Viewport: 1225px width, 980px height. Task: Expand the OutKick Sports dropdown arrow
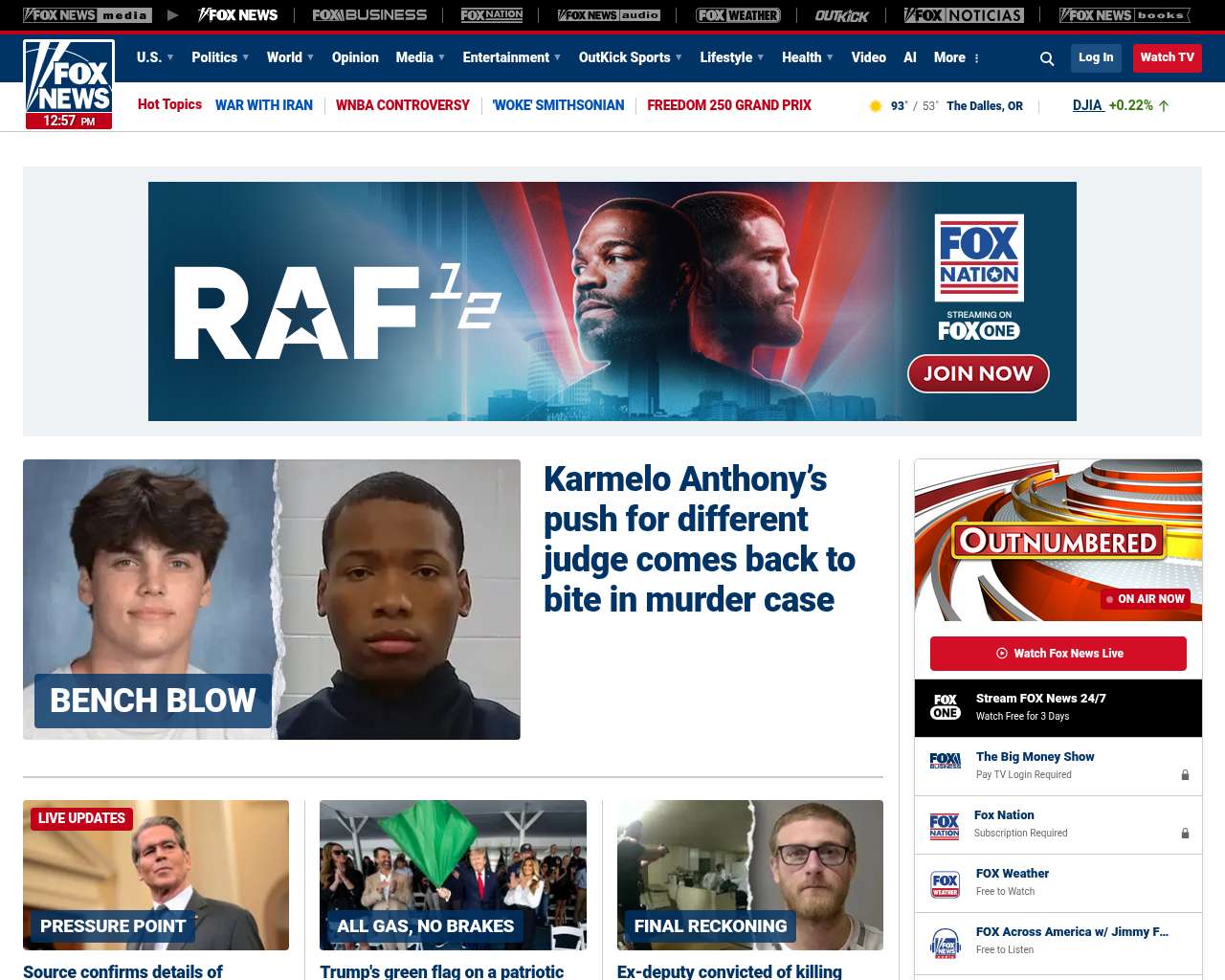pyautogui.click(x=679, y=57)
